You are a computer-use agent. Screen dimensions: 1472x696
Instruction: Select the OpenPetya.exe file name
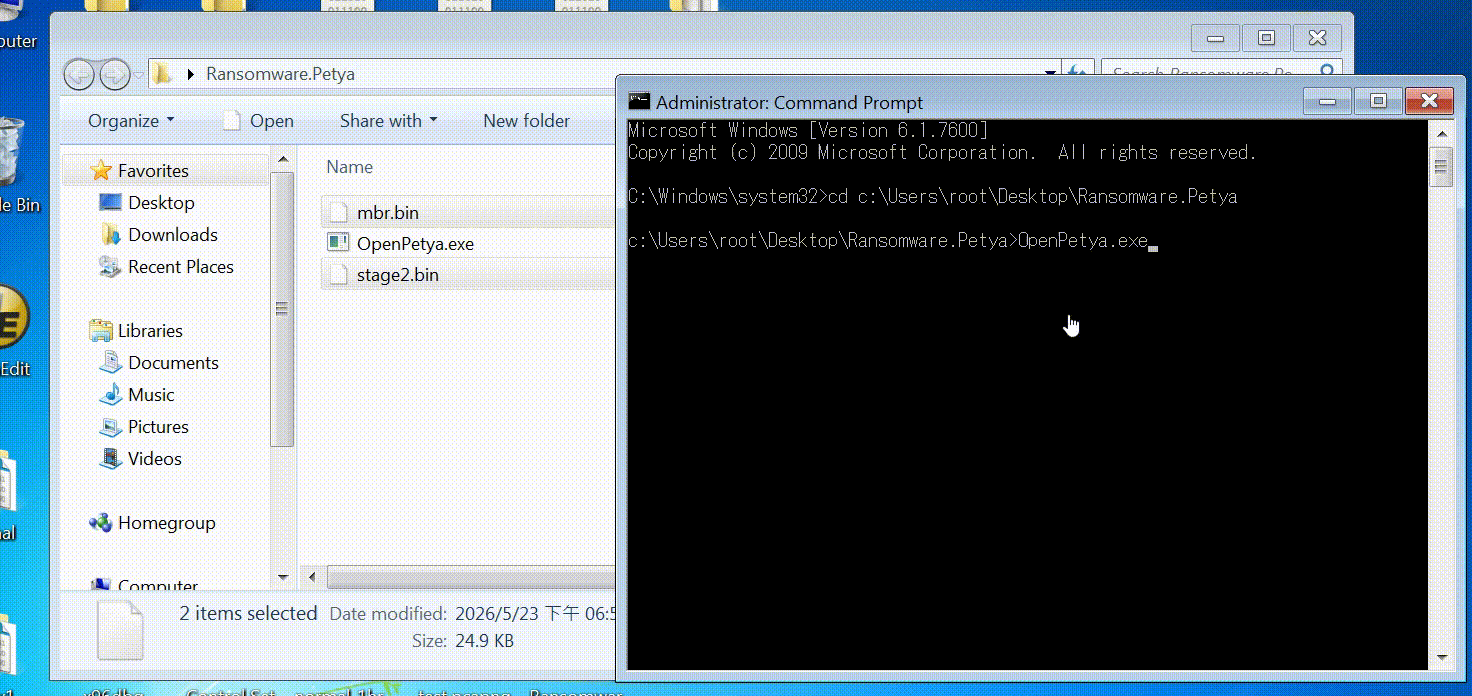click(x=415, y=243)
